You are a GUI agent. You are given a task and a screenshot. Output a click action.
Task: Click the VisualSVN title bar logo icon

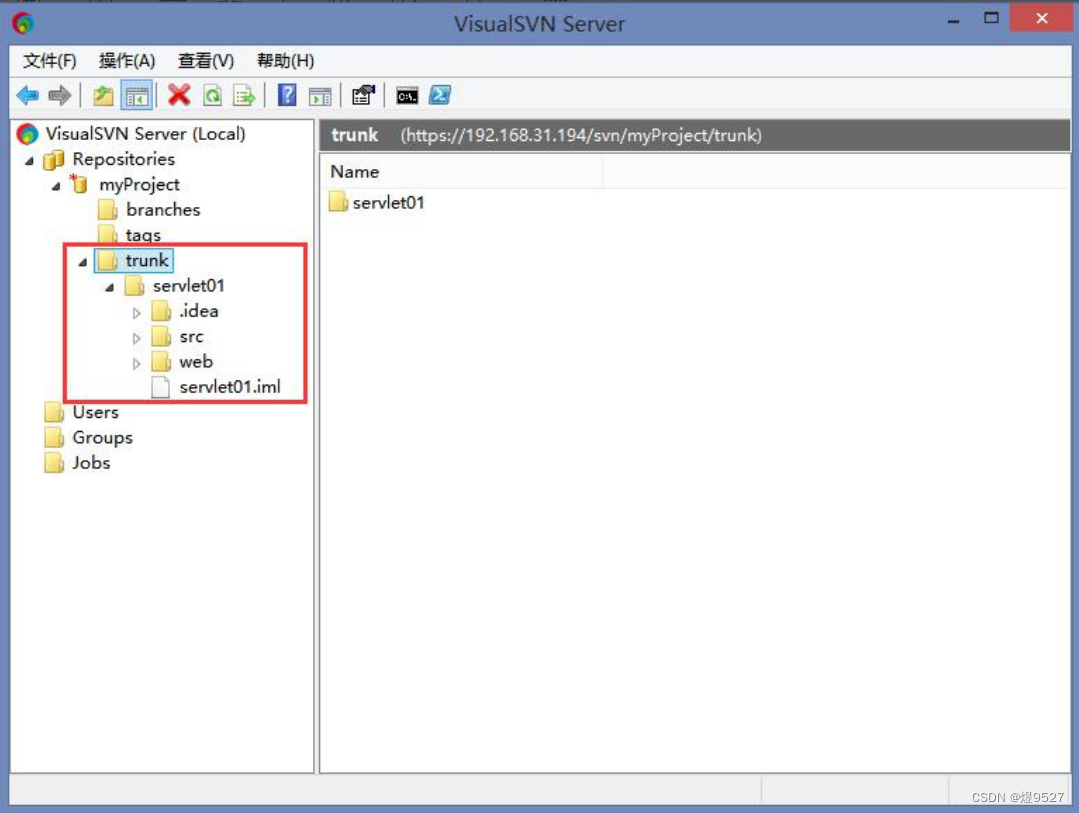(x=23, y=23)
